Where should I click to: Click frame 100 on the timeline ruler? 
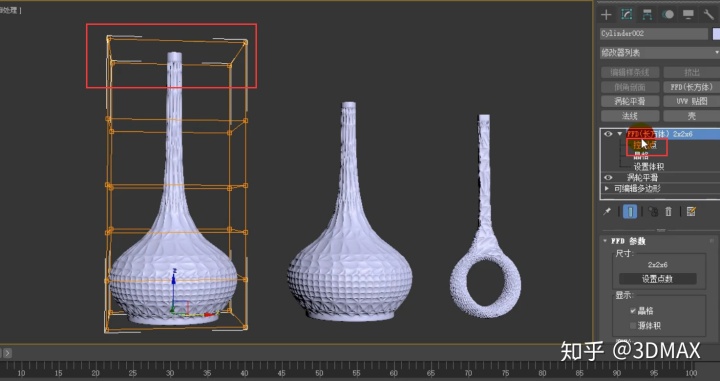click(691, 373)
